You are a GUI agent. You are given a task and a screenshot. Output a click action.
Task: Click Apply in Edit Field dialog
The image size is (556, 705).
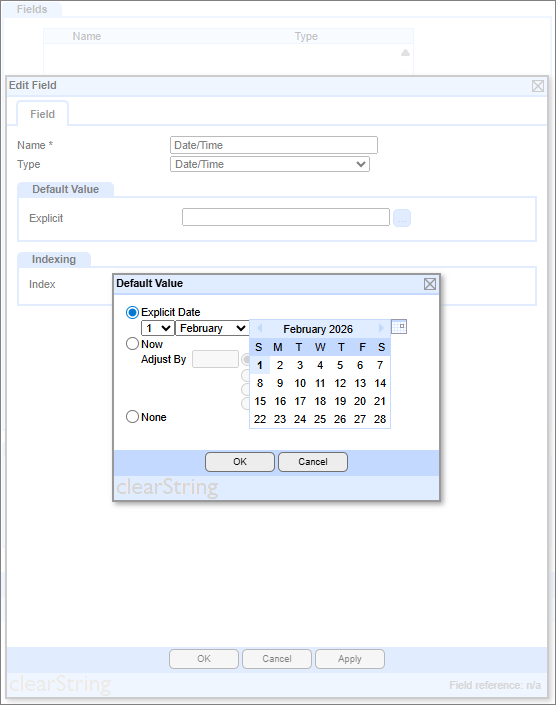(350, 659)
